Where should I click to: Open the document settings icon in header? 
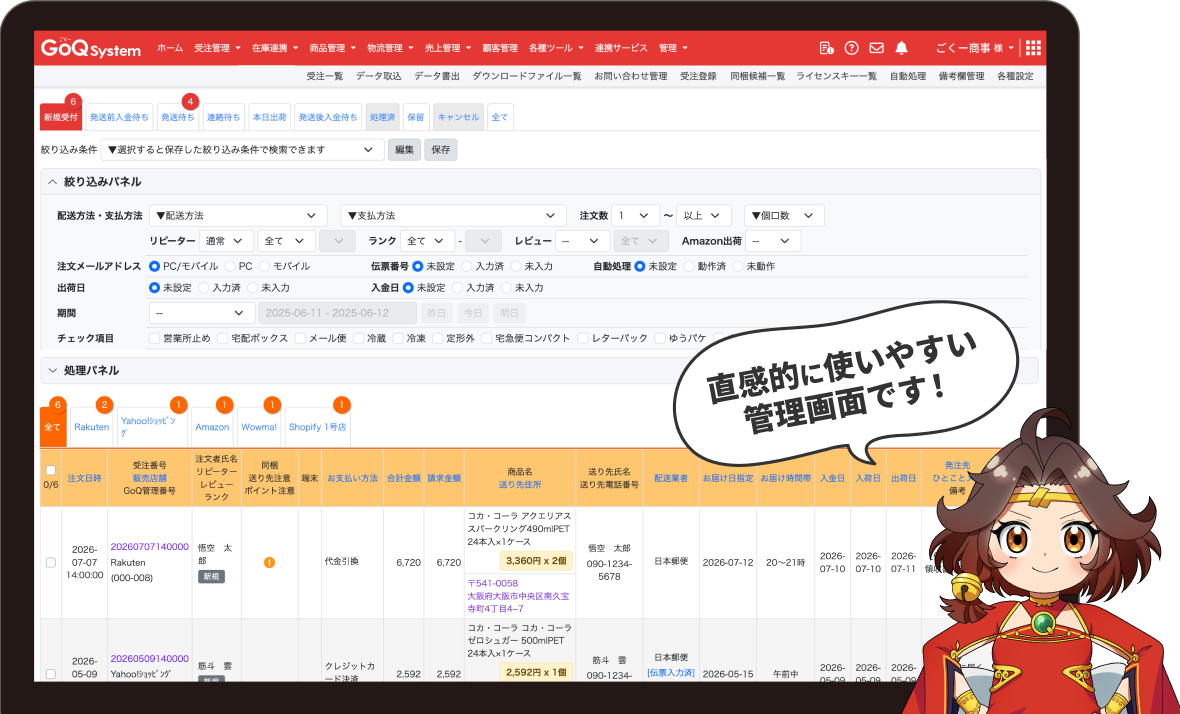tap(826, 48)
